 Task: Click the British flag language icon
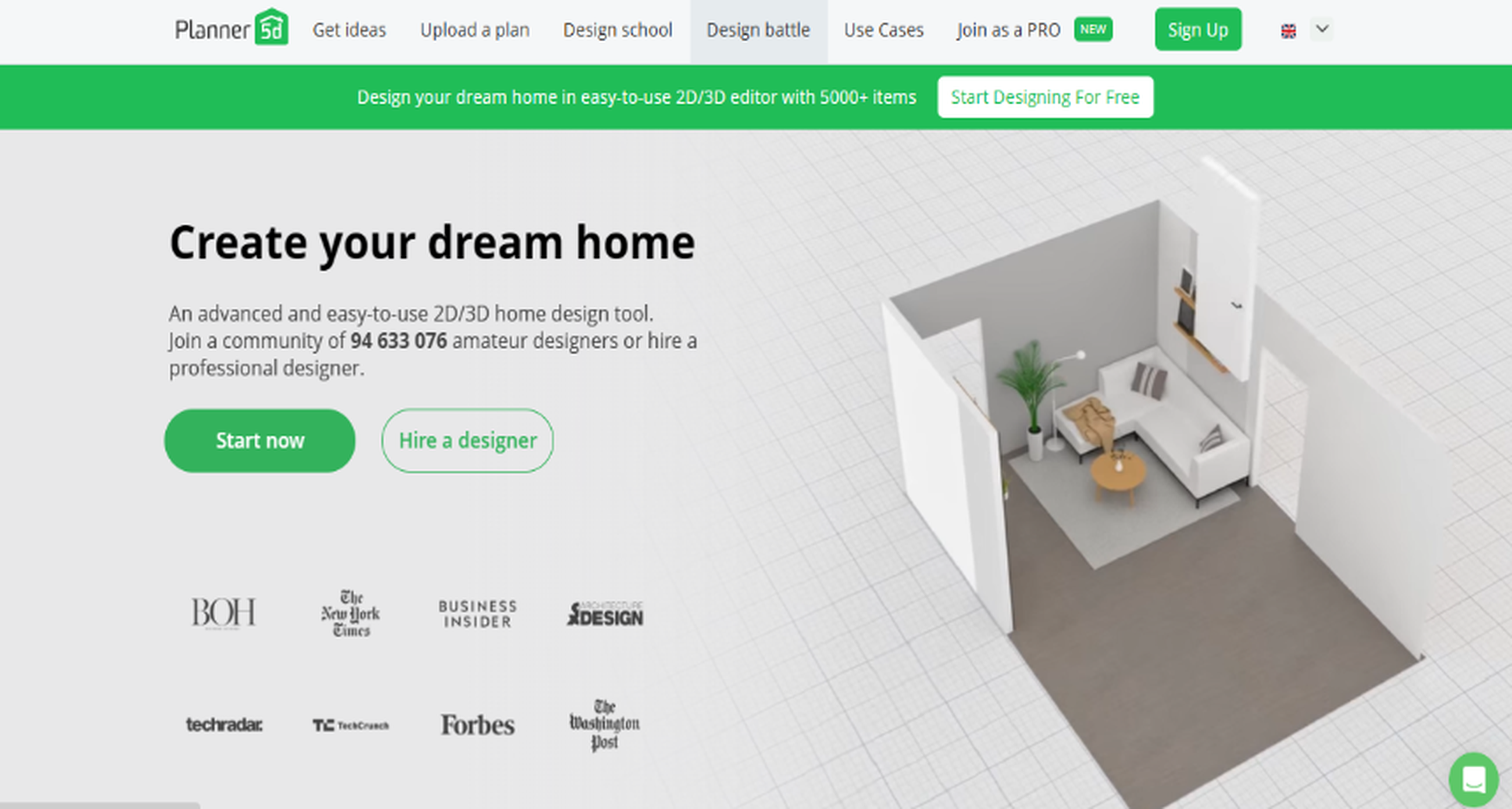pyautogui.click(x=1289, y=30)
